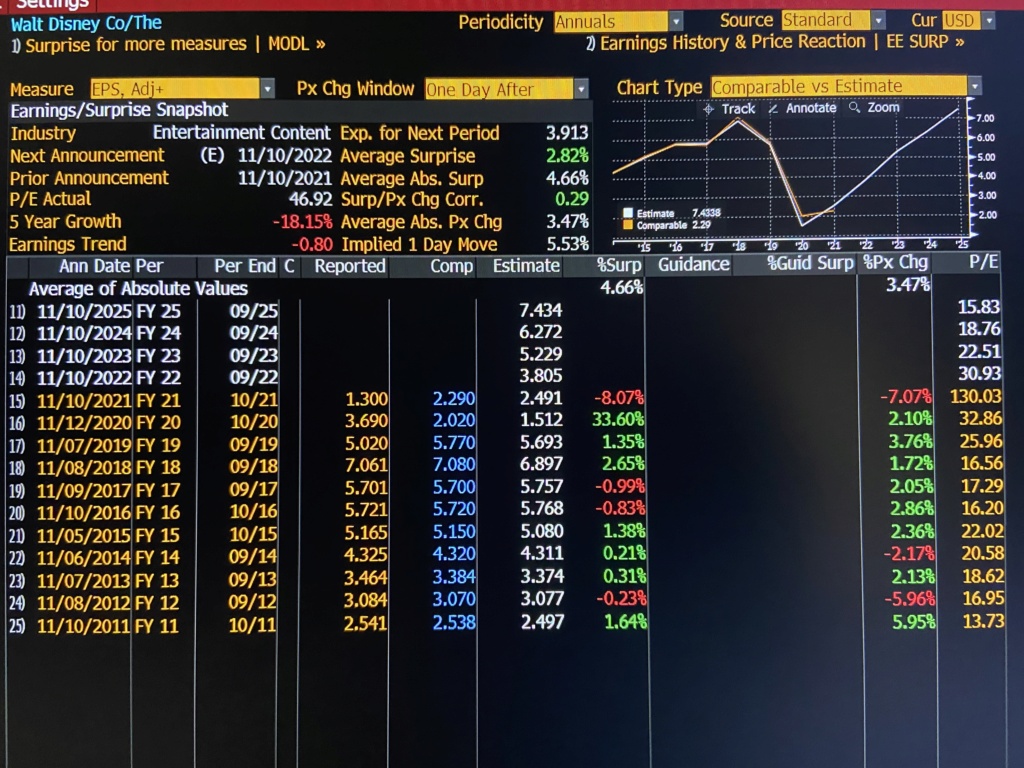
Task: Click the Estimate column header in the table
Action: pyautogui.click(x=526, y=265)
